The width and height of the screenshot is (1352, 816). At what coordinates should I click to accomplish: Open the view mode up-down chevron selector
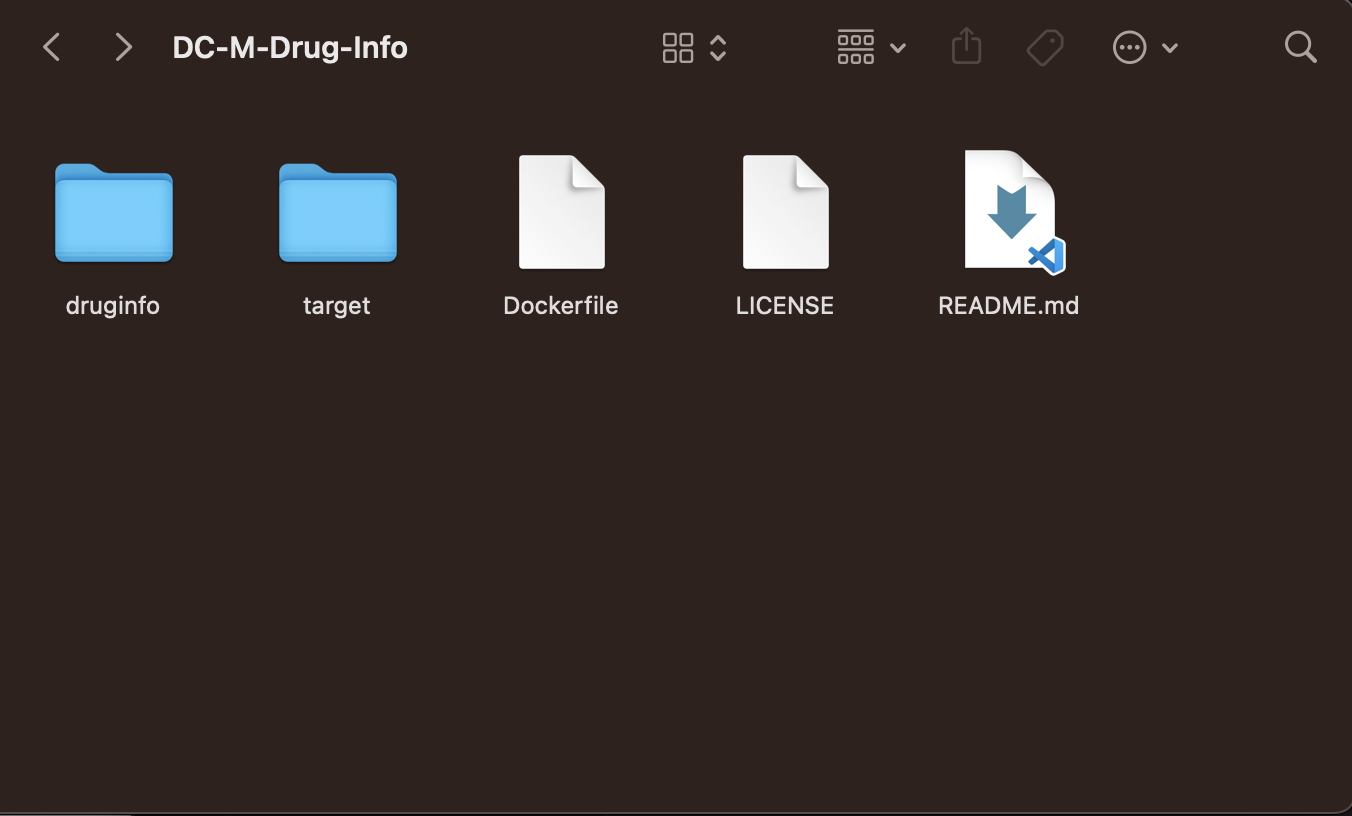(718, 47)
